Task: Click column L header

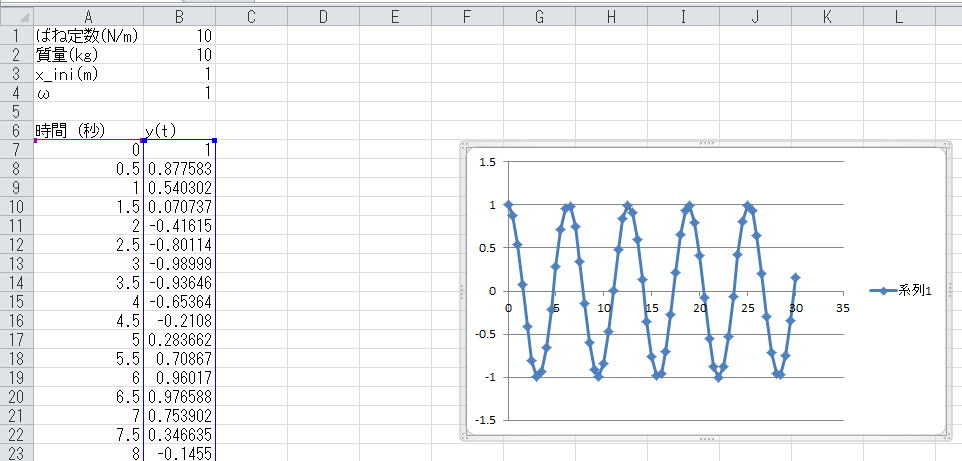Action: [x=897, y=16]
